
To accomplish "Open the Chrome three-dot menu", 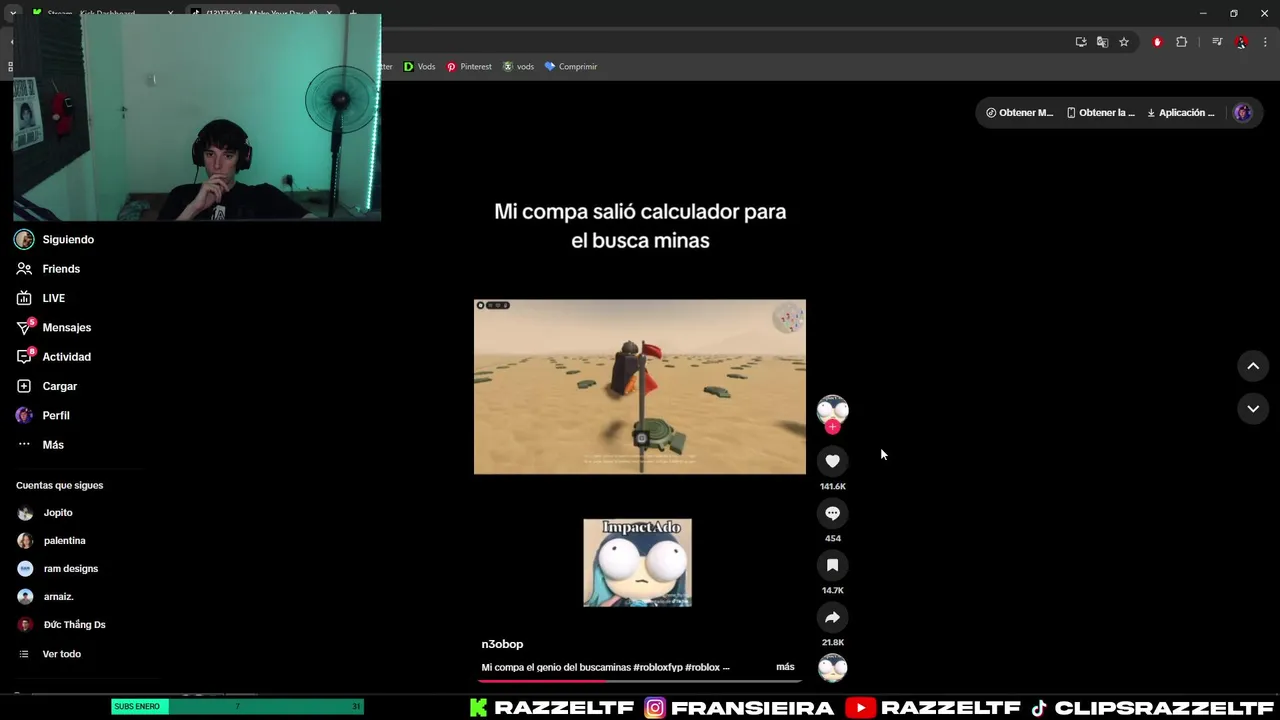I will (1265, 42).
